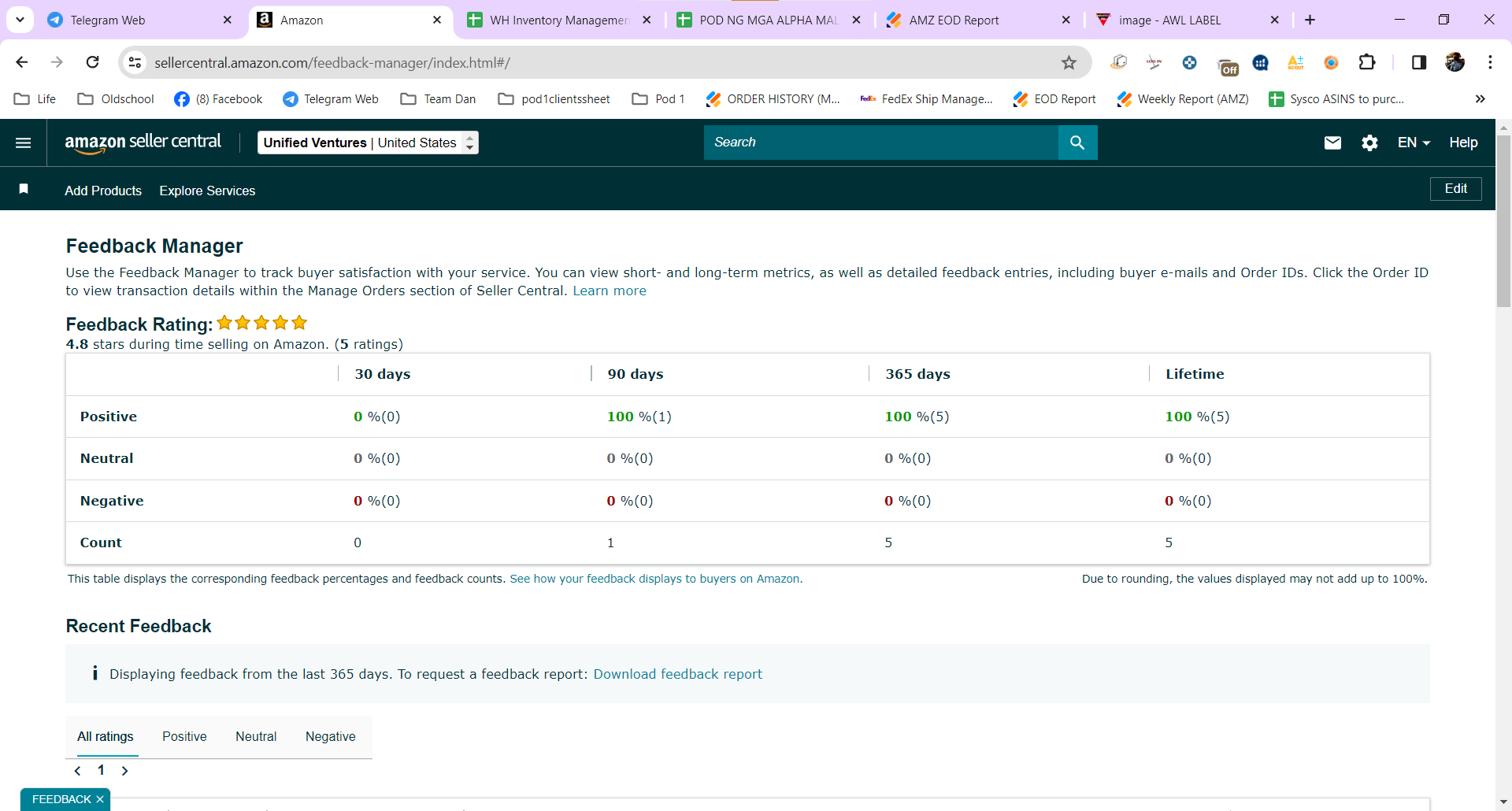Go to next feedback page arrow

pyautogui.click(x=124, y=771)
